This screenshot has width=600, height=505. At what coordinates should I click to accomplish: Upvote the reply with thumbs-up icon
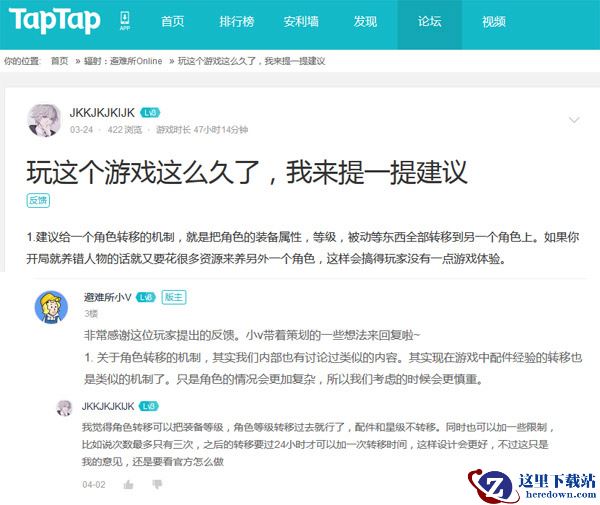pyautogui.click(x=128, y=485)
